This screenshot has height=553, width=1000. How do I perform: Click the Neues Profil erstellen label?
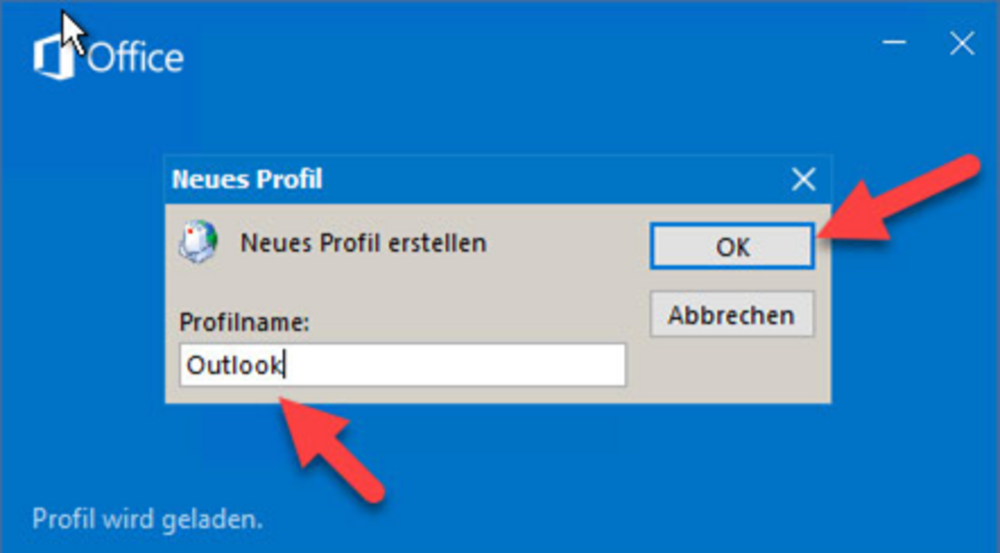click(x=363, y=243)
